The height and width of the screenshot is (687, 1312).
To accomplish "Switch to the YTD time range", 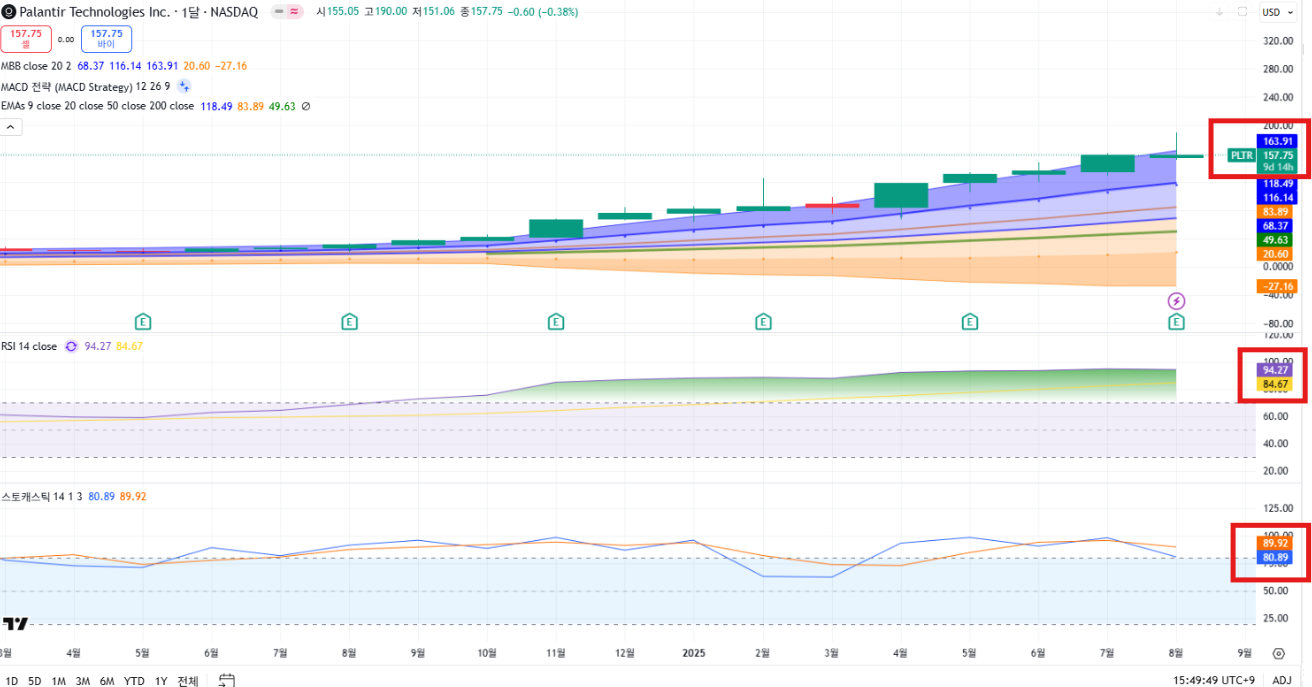I will (134, 681).
